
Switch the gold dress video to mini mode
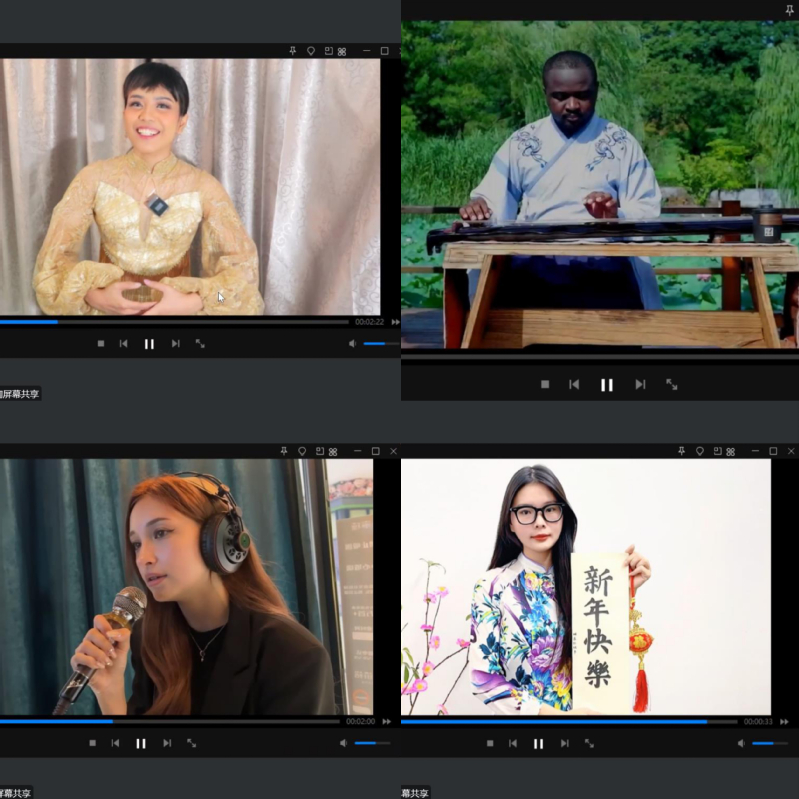[325, 51]
